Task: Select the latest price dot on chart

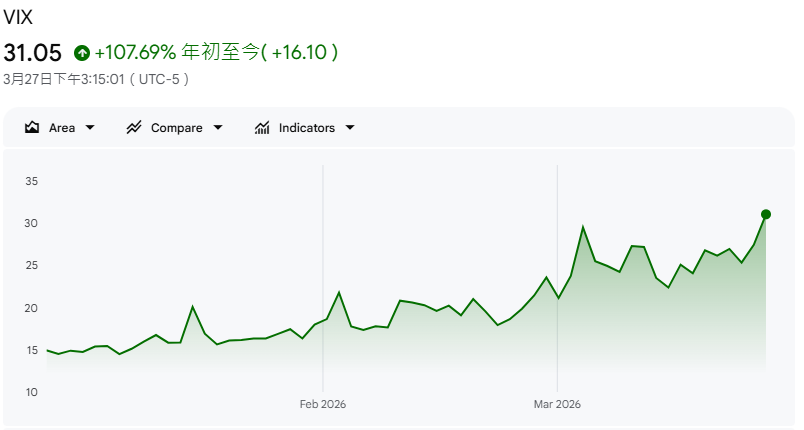Action: pos(766,214)
